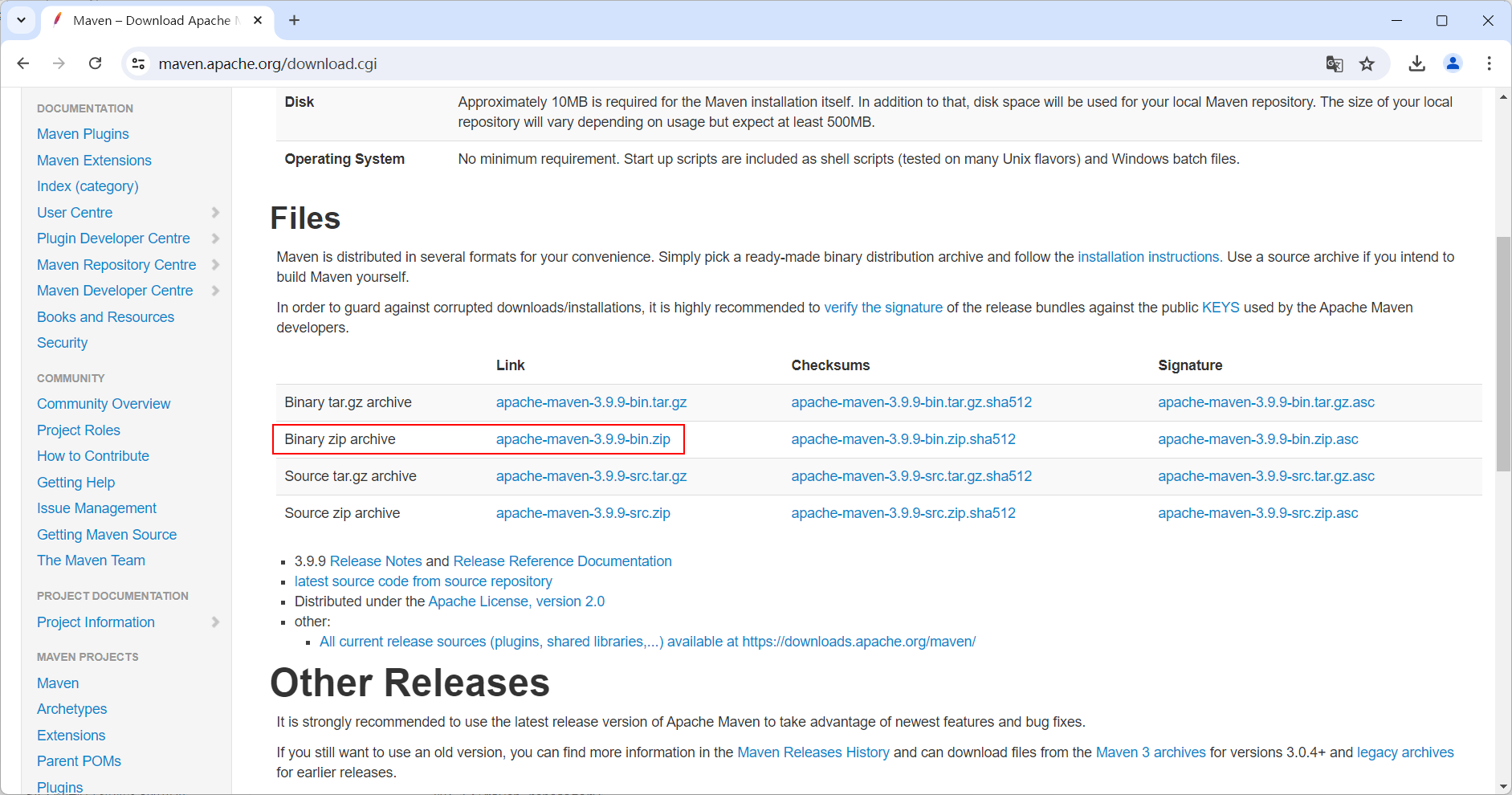Open apache-maven-3.9.9-bin.tar.gz.sha512 checksum
This screenshot has height=795, width=1512.
(x=911, y=402)
